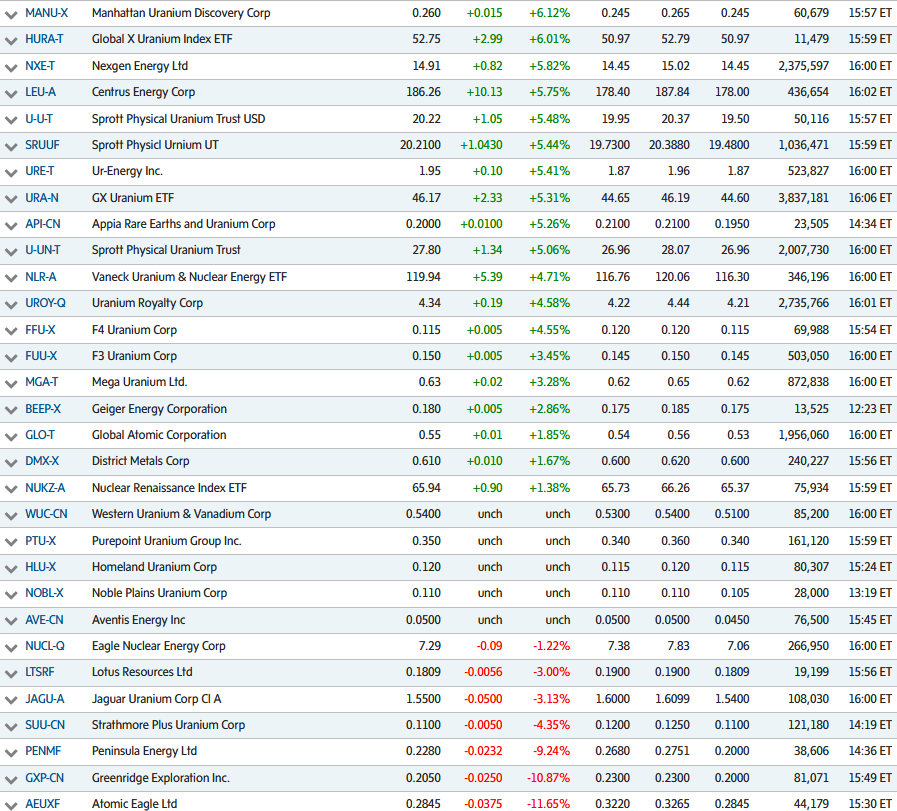
Task: Expand the NUCL-Q row chevron
Action: click(11, 647)
